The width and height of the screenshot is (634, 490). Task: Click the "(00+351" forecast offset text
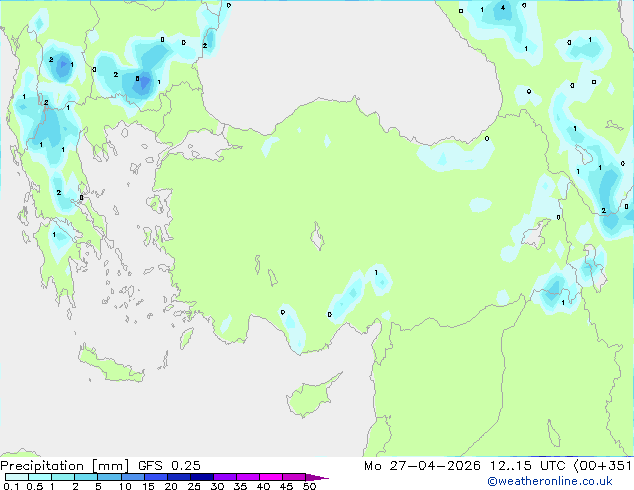tap(602, 465)
